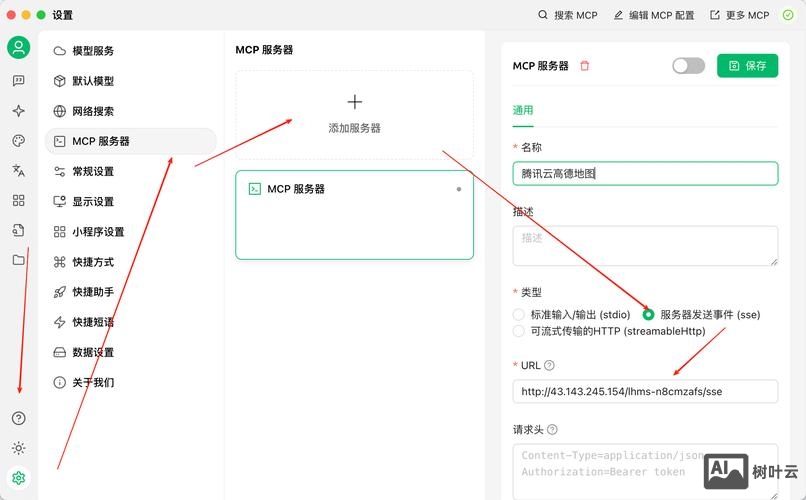
Task: Open 快捷方式 settings section
Action: 131,262
